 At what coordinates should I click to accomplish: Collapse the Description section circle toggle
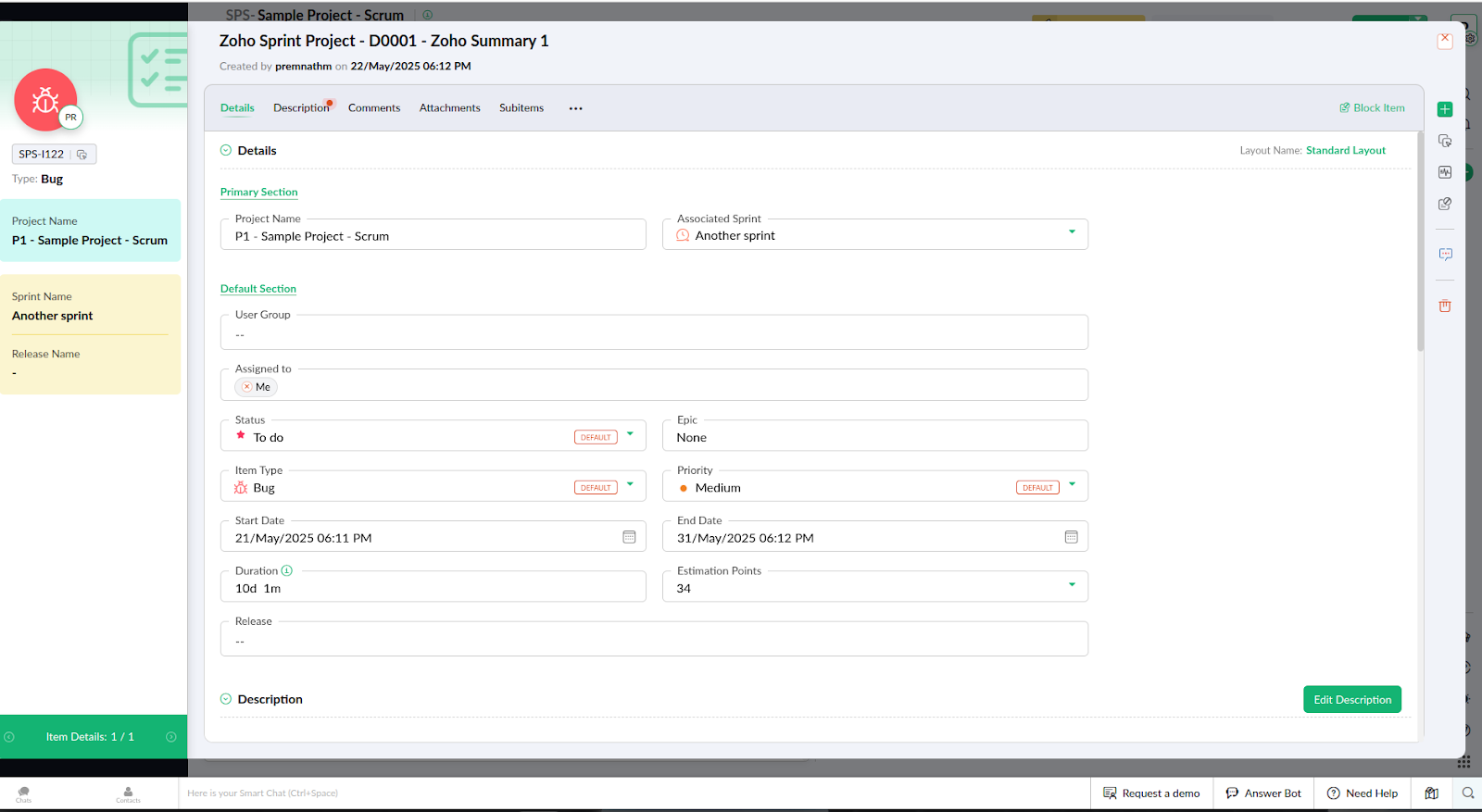click(x=226, y=699)
